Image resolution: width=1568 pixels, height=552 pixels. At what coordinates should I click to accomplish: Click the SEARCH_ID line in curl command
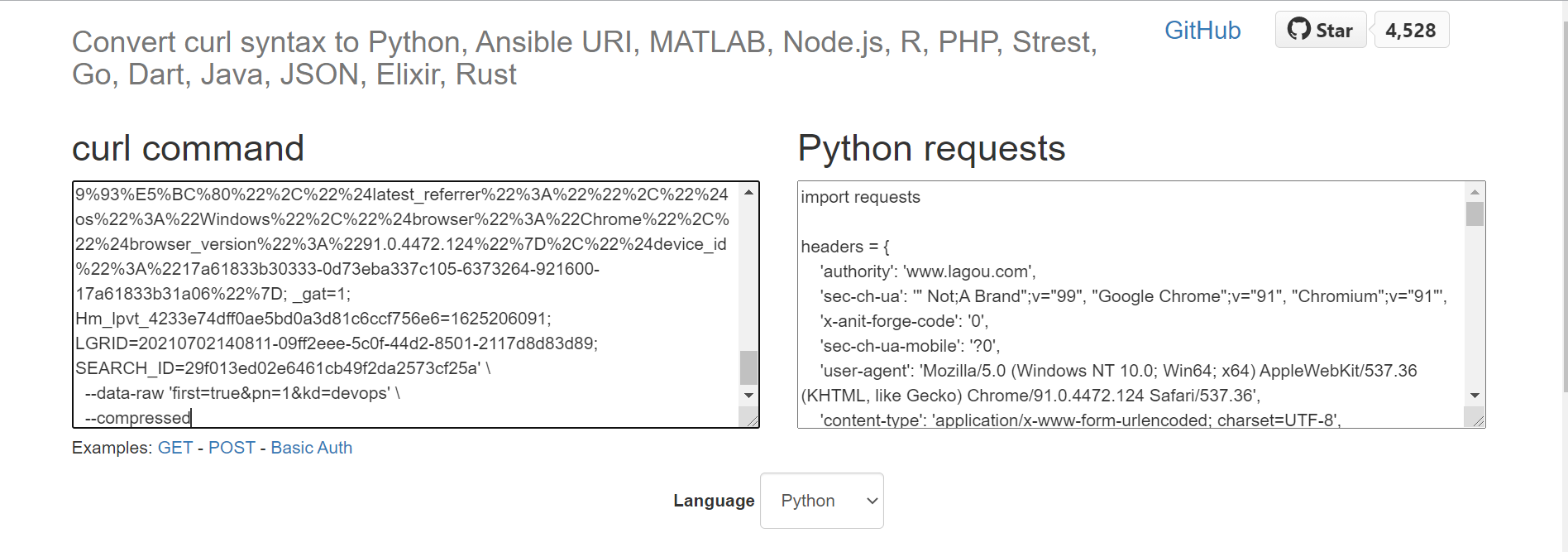point(283,368)
